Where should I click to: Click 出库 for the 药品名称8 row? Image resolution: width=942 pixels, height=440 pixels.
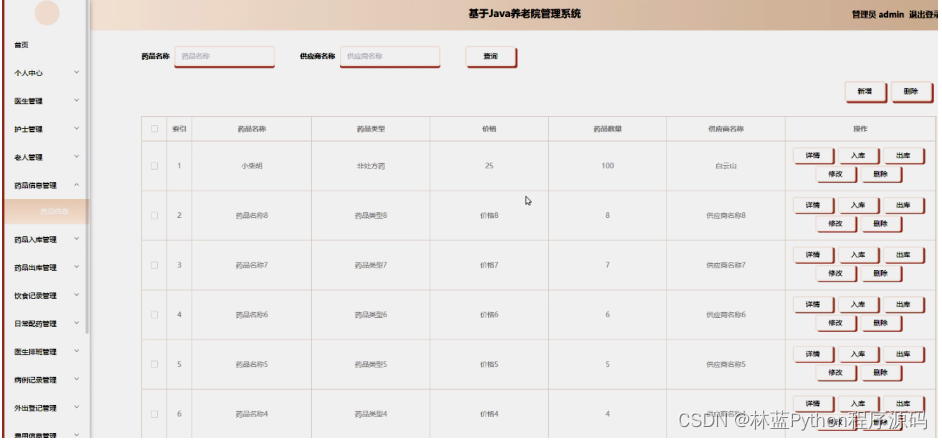[x=904, y=205]
